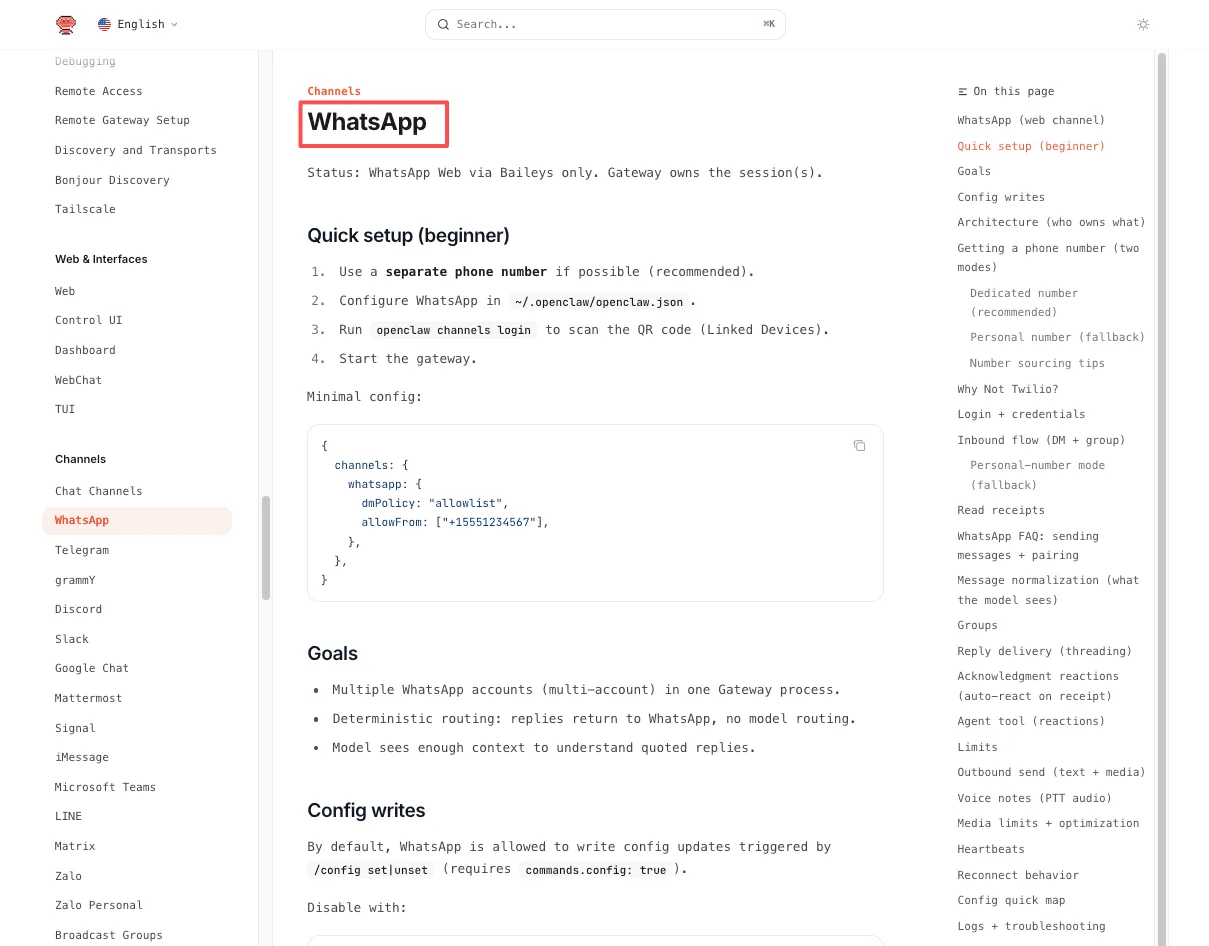
Task: Click the main page scrollbar on right
Action: (1162, 400)
